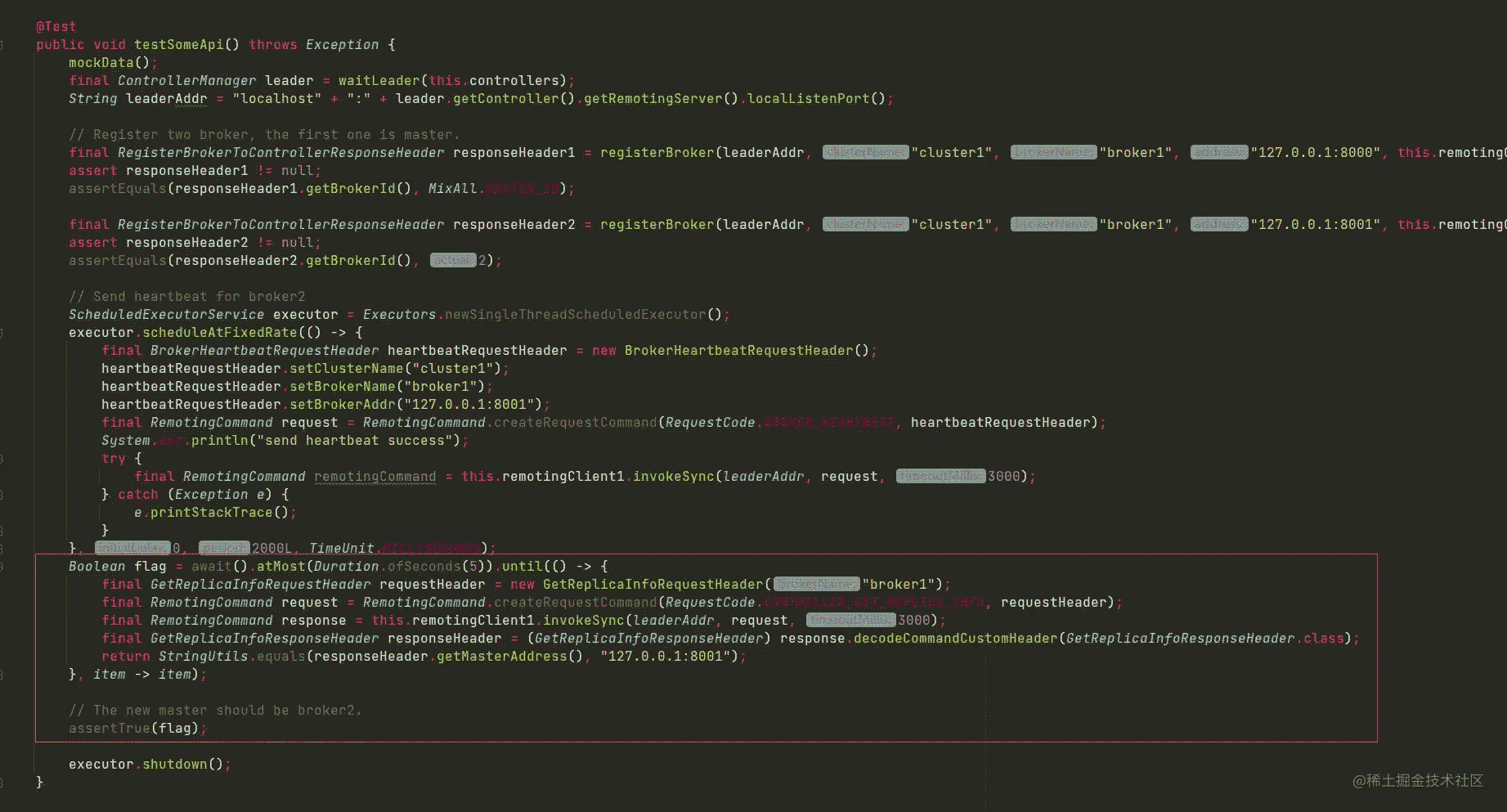The width and height of the screenshot is (1507, 812).
Task: Click the atMost method call
Action: [280, 567]
